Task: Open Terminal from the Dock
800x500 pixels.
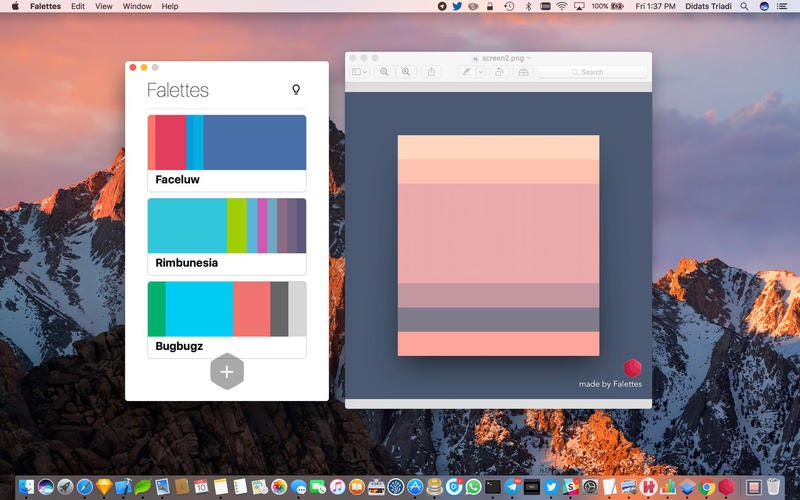Action: 493,487
